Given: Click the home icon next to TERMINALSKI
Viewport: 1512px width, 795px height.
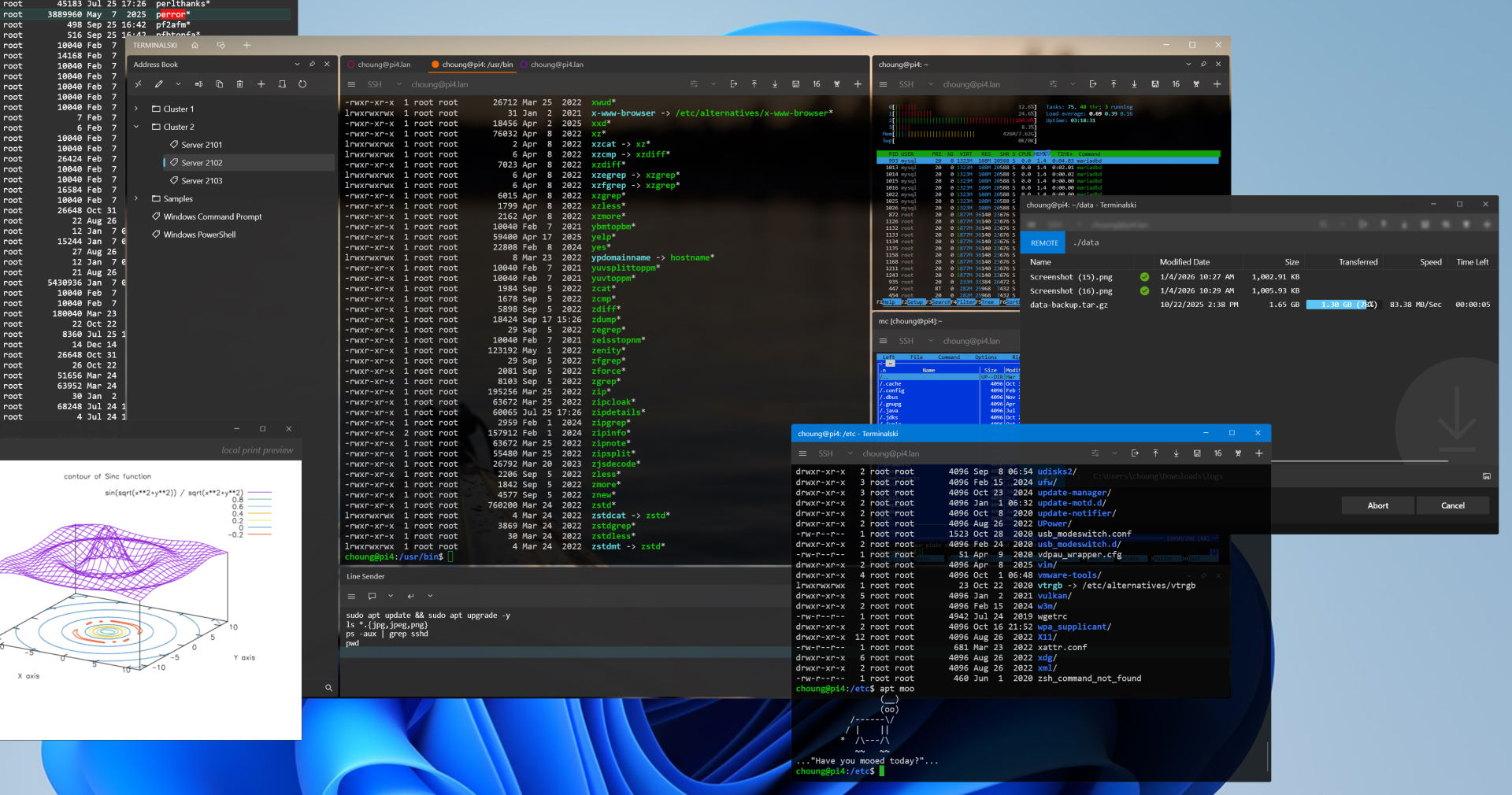Looking at the screenshot, I should [195, 46].
